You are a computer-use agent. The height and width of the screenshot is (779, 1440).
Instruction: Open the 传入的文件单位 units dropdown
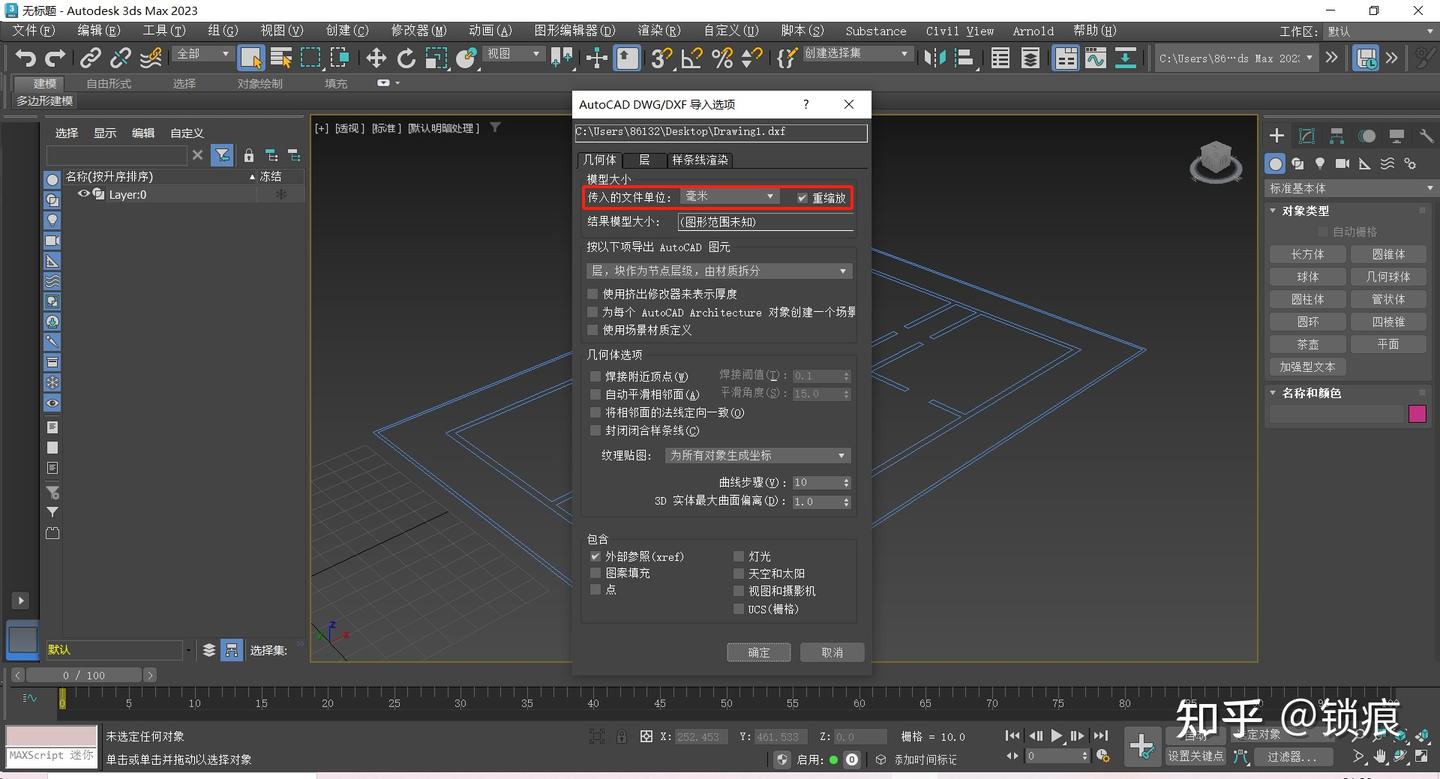pyautogui.click(x=728, y=197)
